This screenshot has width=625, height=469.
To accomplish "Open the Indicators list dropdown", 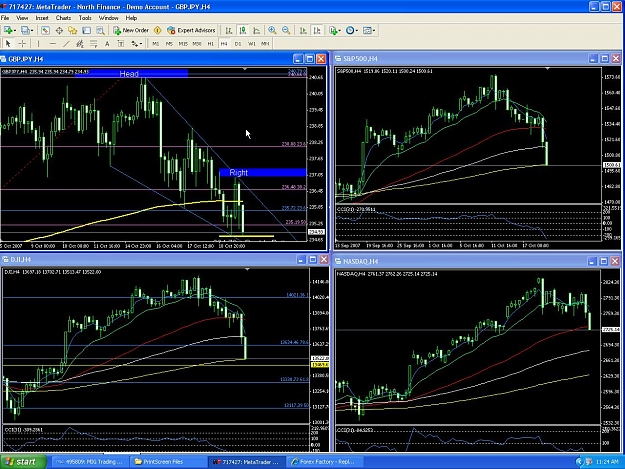I will (334, 30).
